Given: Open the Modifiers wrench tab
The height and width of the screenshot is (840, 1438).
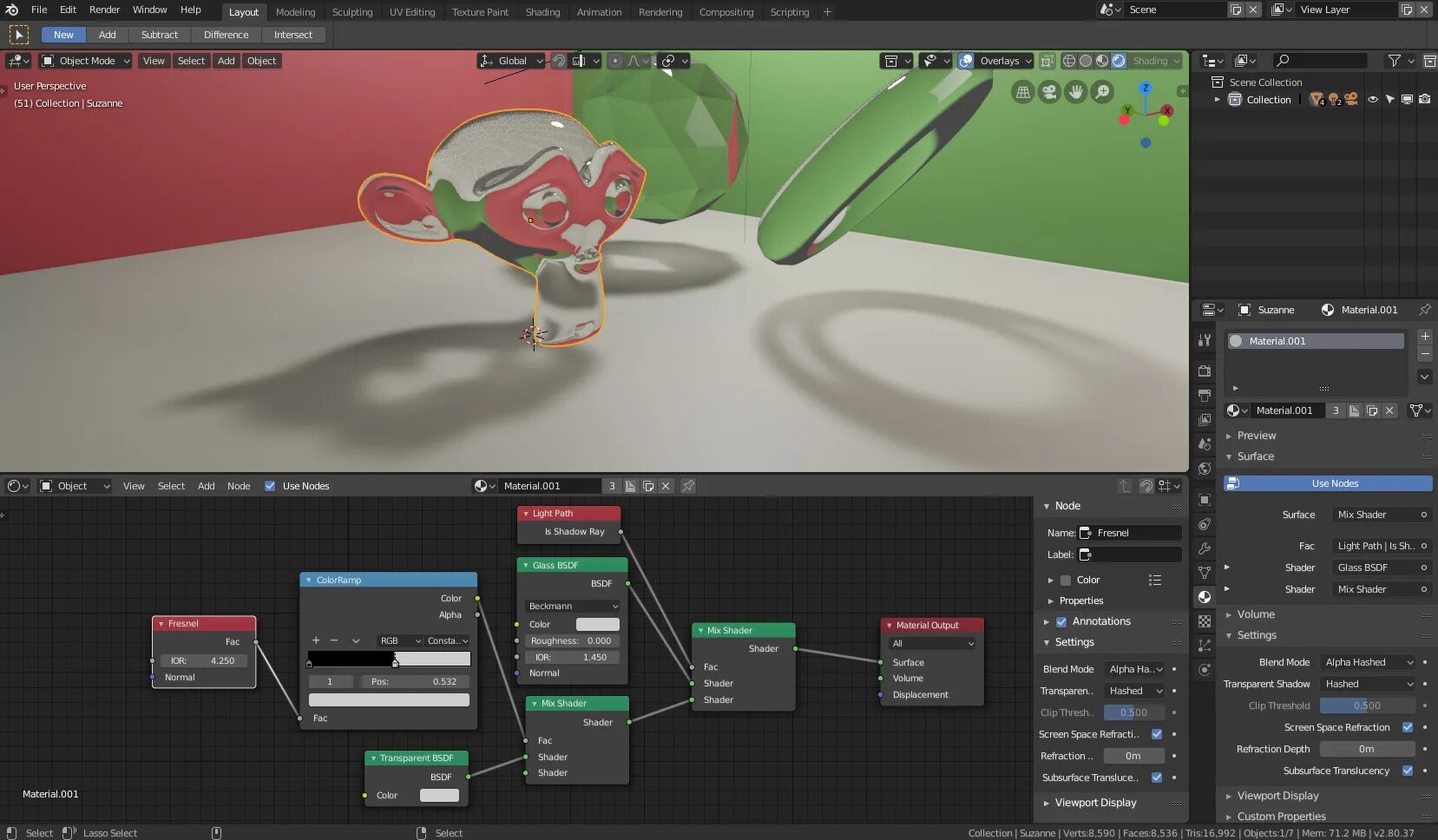Looking at the screenshot, I should [1204, 548].
